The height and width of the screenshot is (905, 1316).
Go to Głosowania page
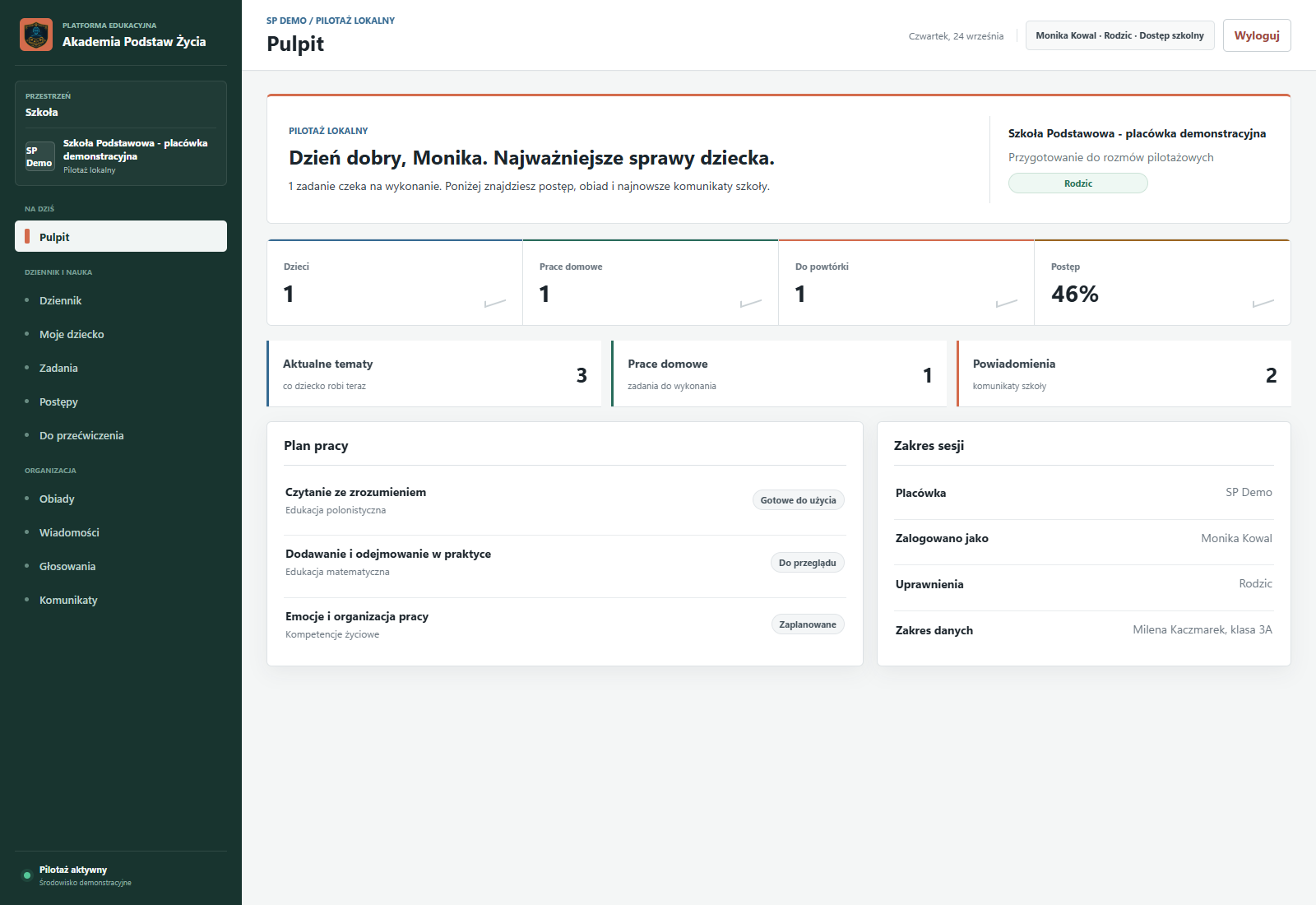click(121, 566)
